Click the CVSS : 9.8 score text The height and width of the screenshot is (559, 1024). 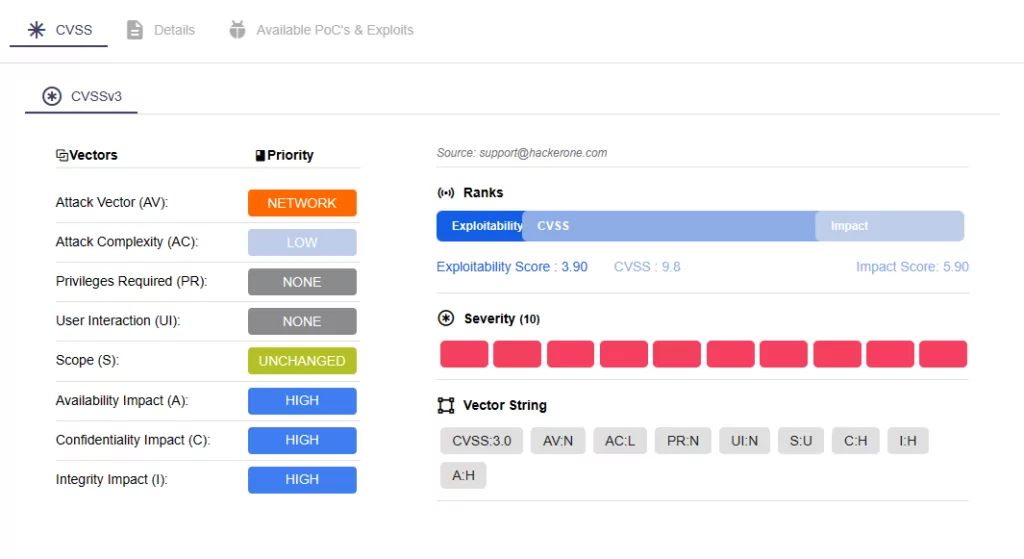click(x=647, y=267)
